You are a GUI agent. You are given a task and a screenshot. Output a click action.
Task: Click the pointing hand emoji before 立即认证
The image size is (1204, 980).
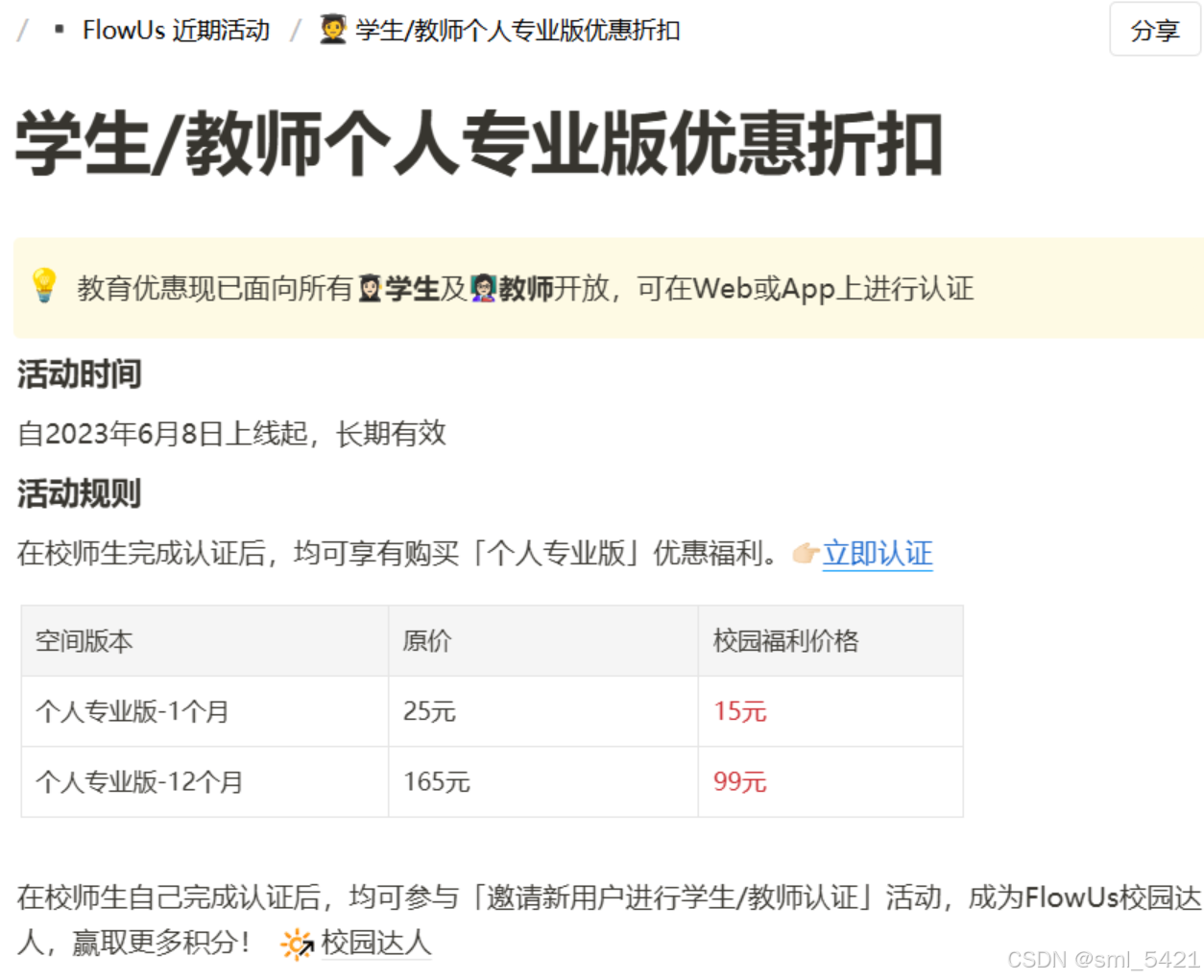tap(805, 554)
